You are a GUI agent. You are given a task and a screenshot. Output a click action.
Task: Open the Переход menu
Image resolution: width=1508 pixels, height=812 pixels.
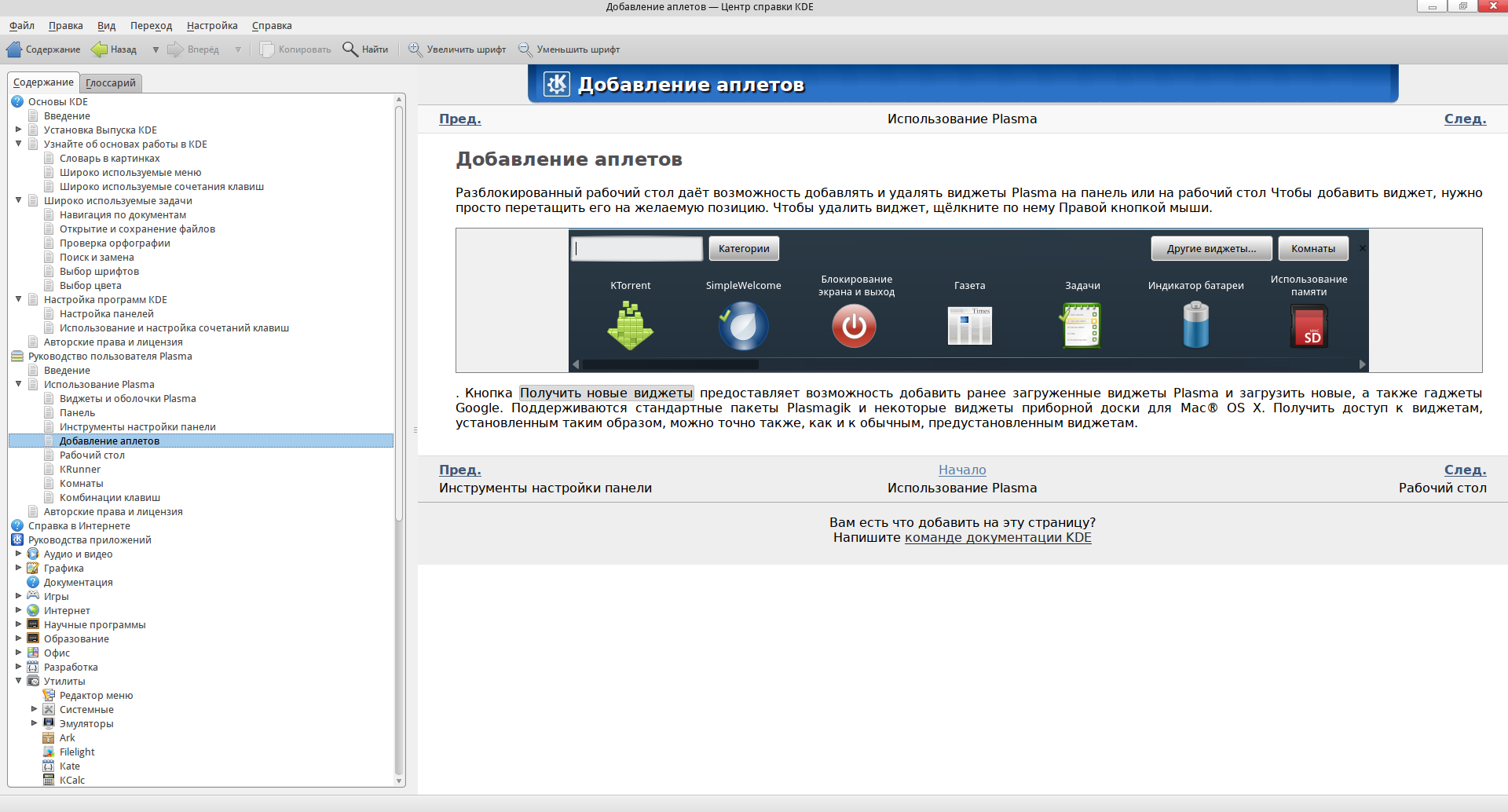point(152,26)
